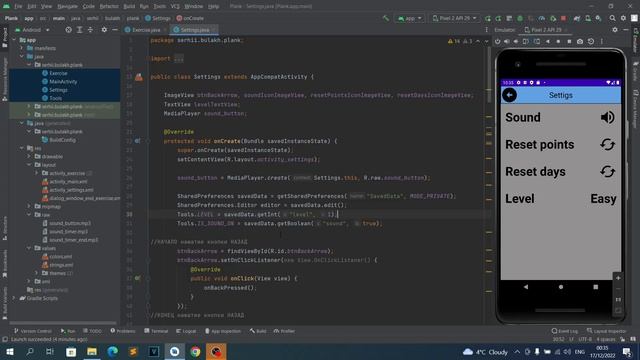Click the emulator Home circle control

pyautogui.click(x=558, y=41)
